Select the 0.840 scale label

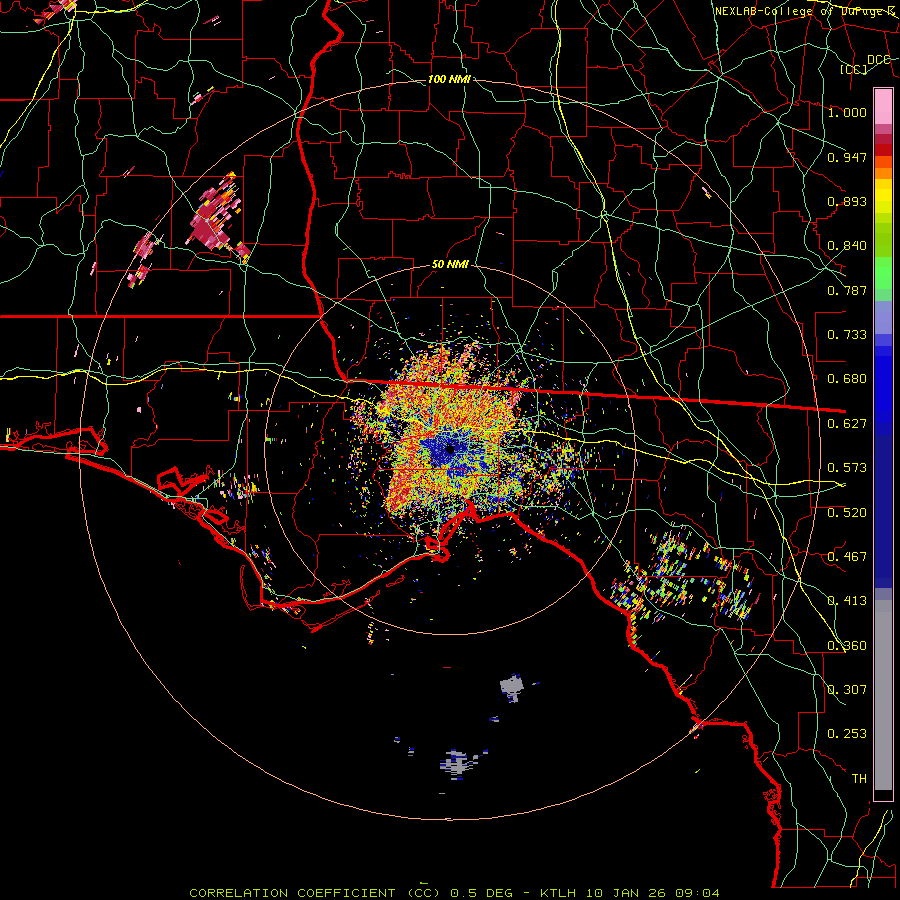847,246
